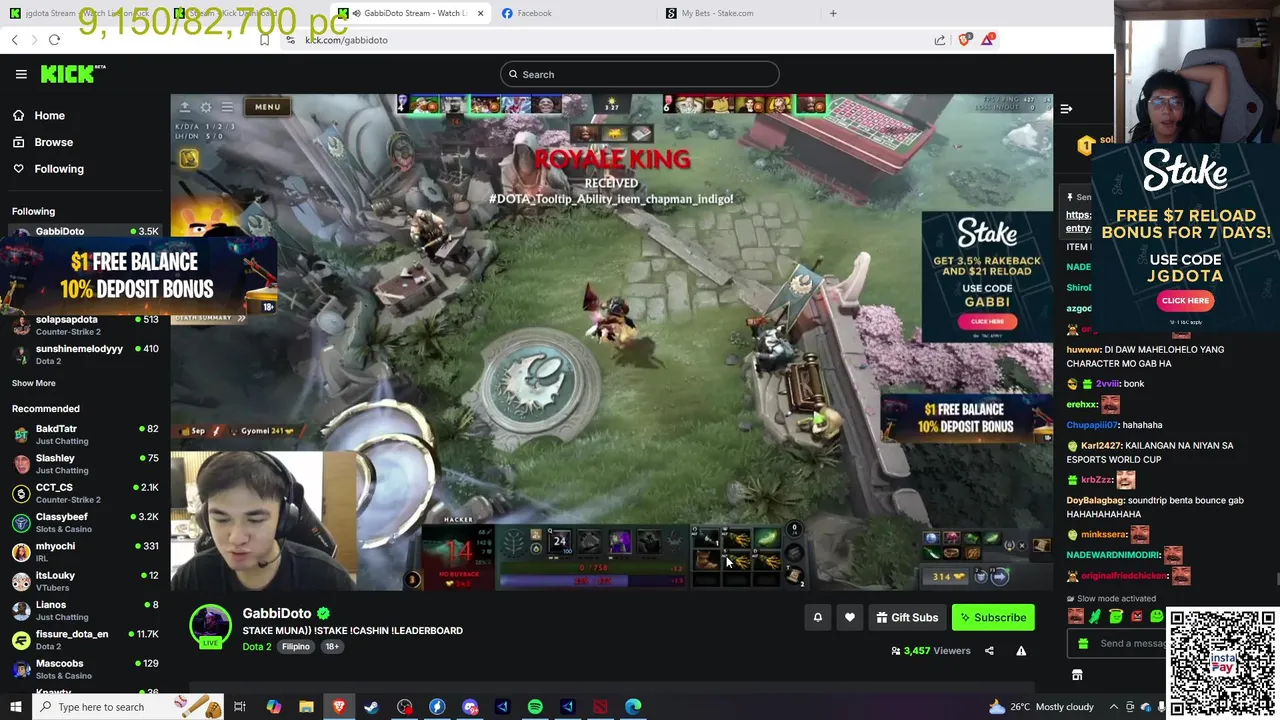Open recommended channel fissure_dota_en
This screenshot has height=720, width=1280.
coord(85,639)
